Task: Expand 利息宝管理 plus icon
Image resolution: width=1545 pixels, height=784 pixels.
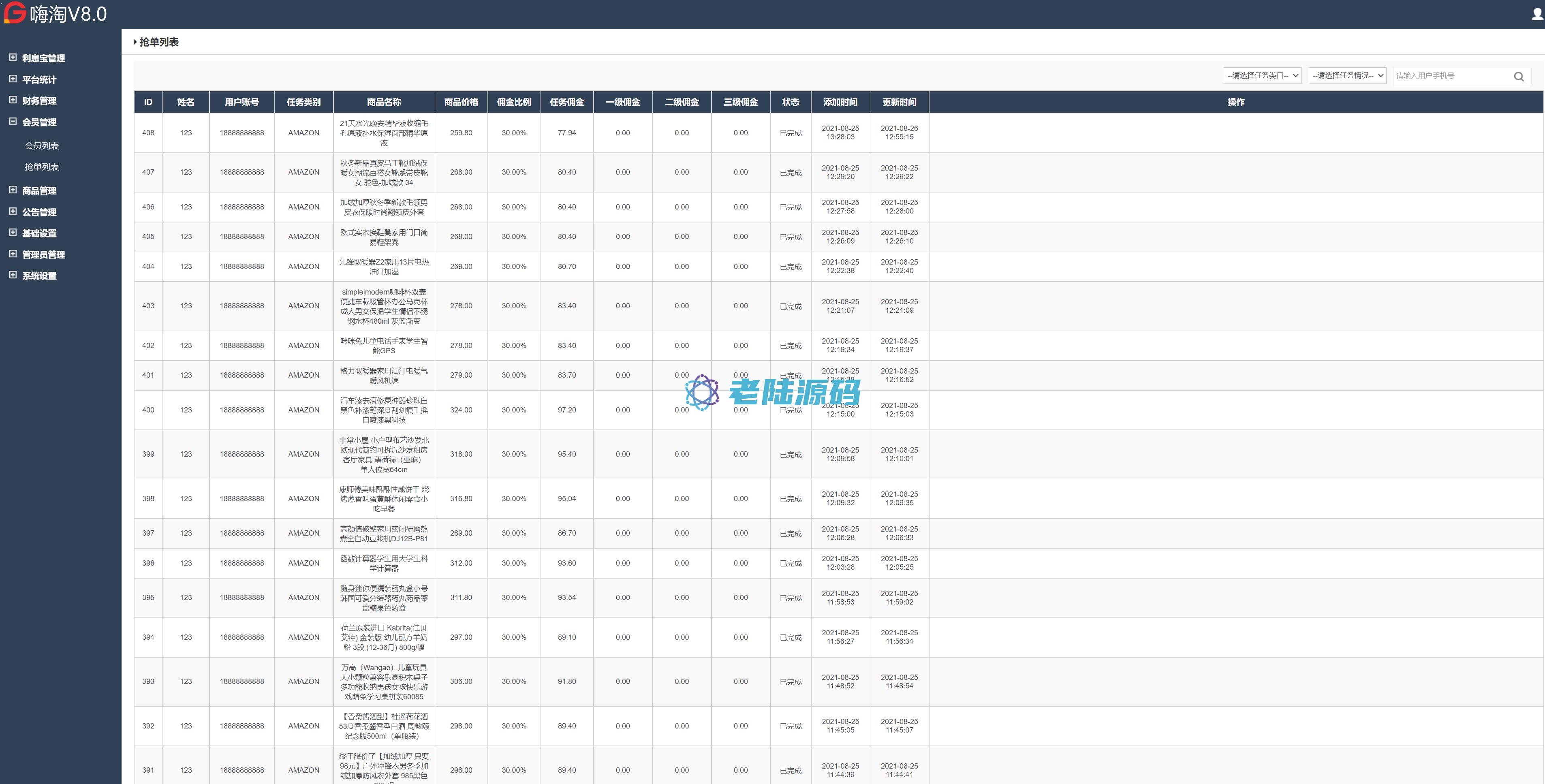Action: pos(13,58)
